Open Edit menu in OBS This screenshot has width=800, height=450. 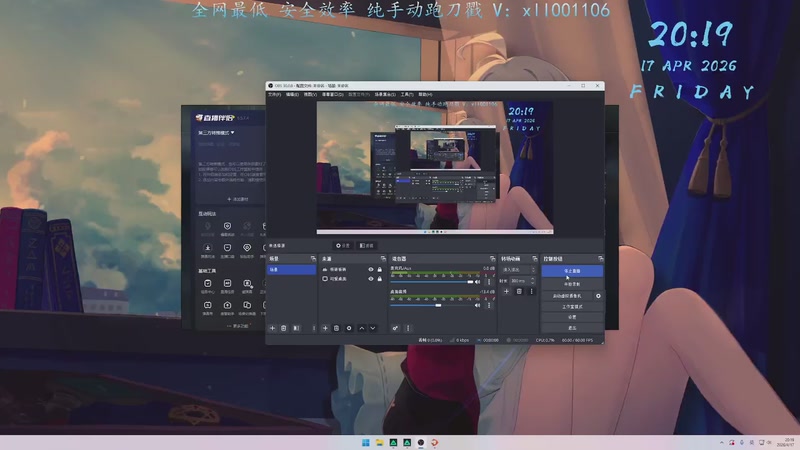pos(292,94)
